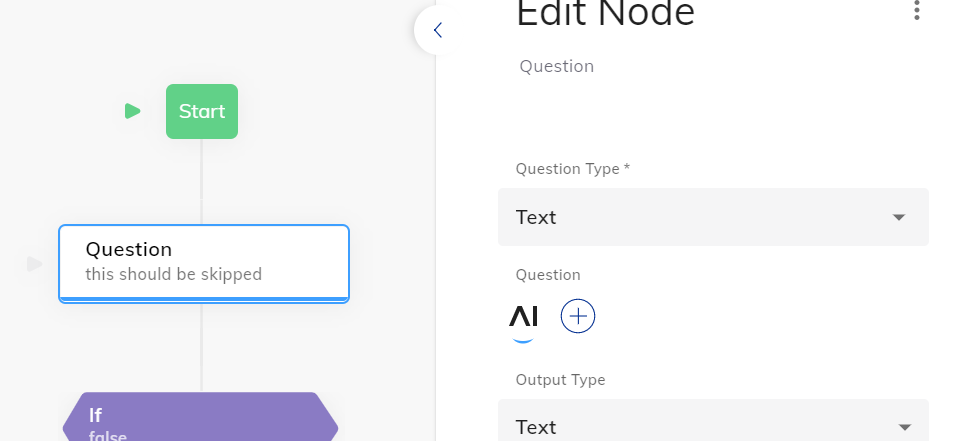Click the green play arrow beside Start
This screenshot has width=957, height=441.
pyautogui.click(x=132, y=111)
